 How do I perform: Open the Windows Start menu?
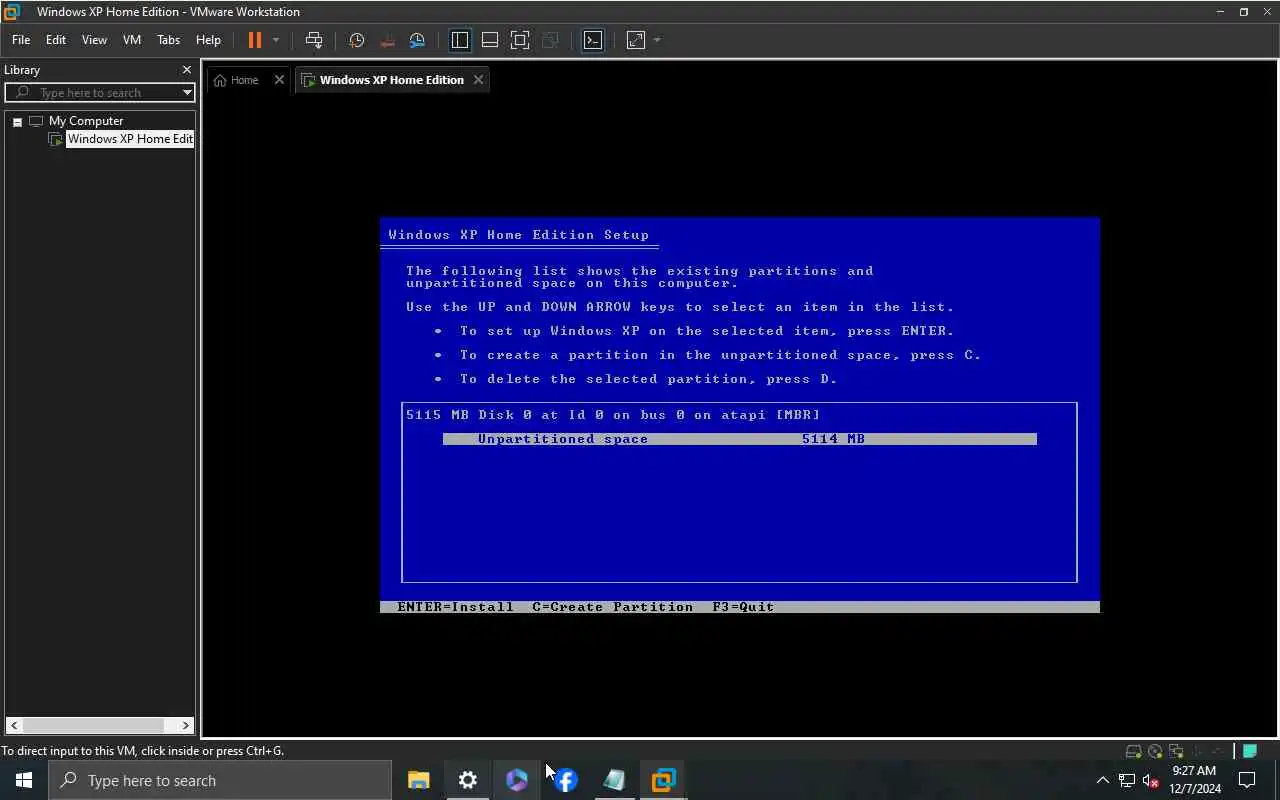[24, 780]
